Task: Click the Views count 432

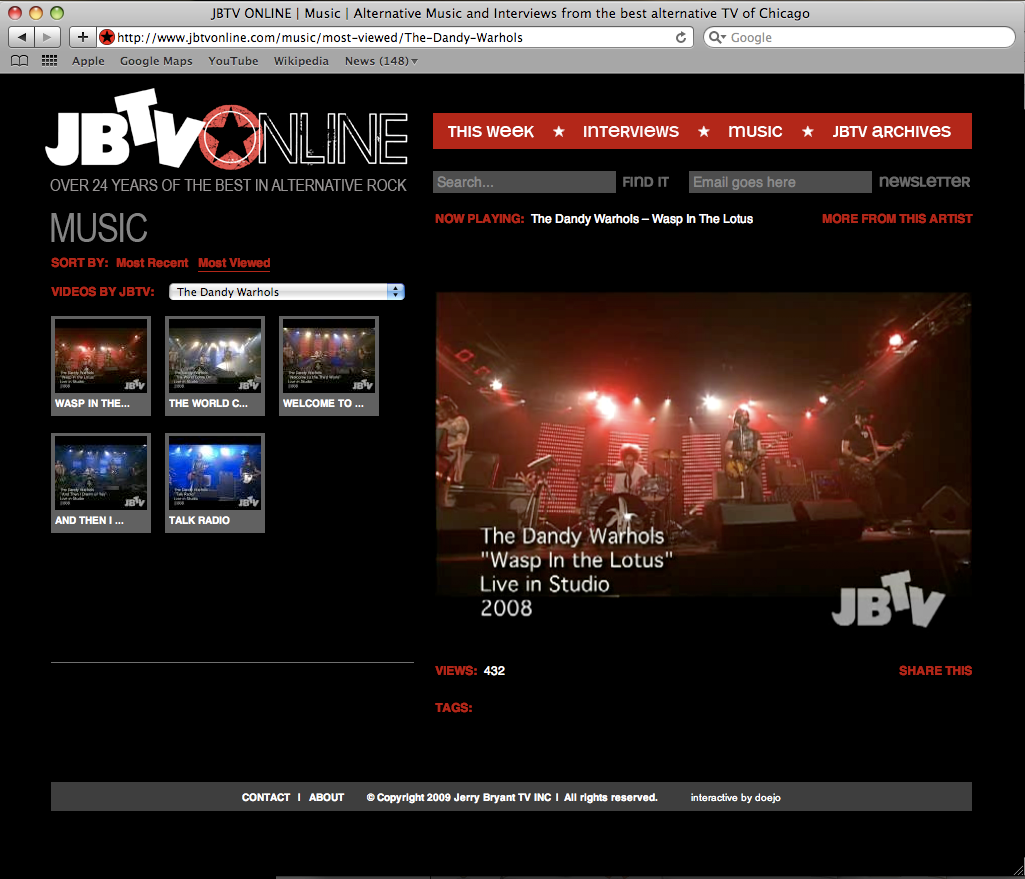Action: [x=494, y=671]
